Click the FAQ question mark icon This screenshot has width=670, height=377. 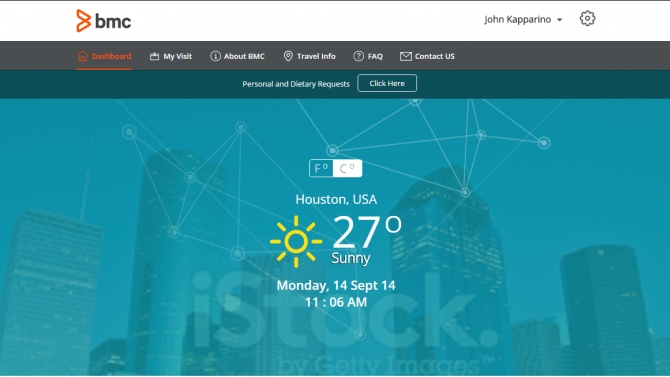pos(358,56)
